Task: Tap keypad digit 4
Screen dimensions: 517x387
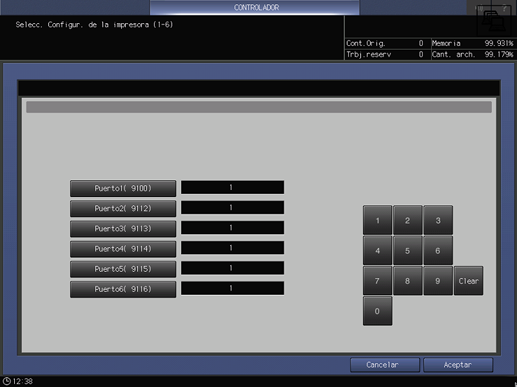Action: click(x=377, y=251)
